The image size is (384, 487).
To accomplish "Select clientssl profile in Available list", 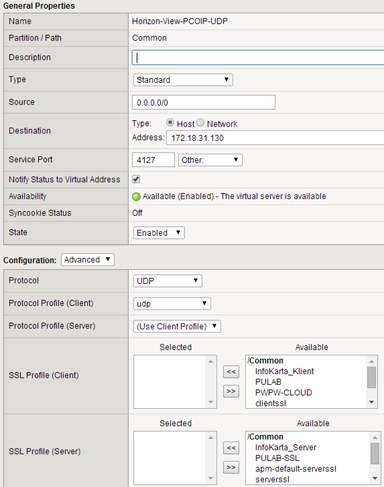I will pyautogui.click(x=271, y=403).
